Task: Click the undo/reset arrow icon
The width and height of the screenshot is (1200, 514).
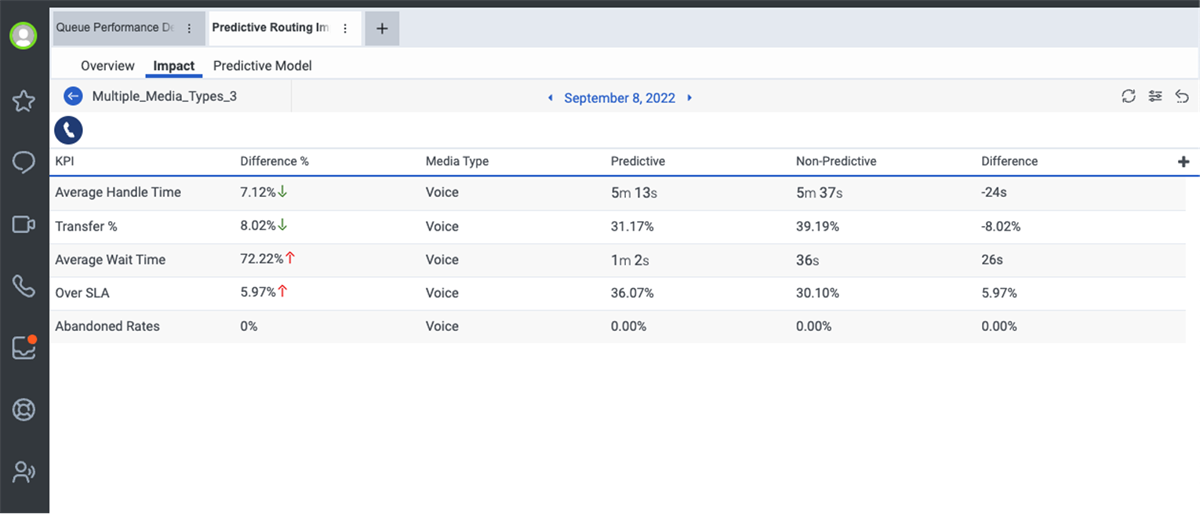Action: point(1182,97)
